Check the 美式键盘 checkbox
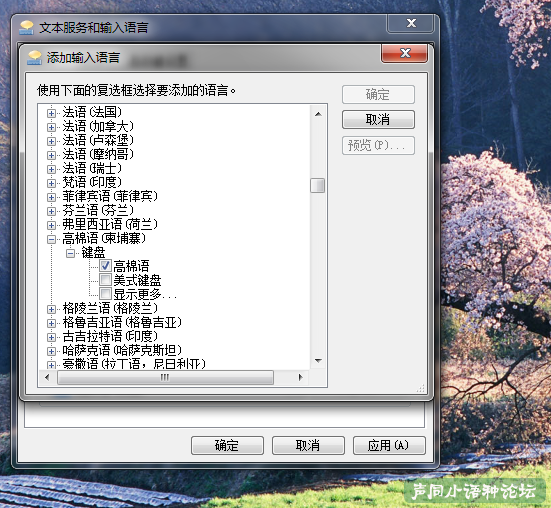551x508 pixels. click(x=105, y=280)
